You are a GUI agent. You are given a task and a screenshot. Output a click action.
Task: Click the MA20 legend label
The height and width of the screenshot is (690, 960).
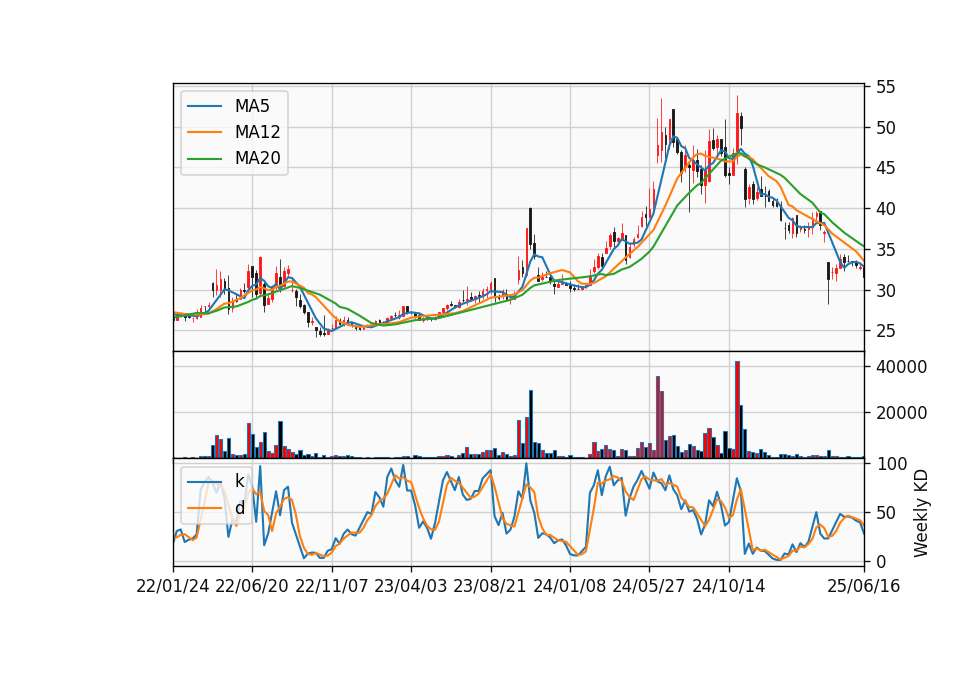point(257,159)
